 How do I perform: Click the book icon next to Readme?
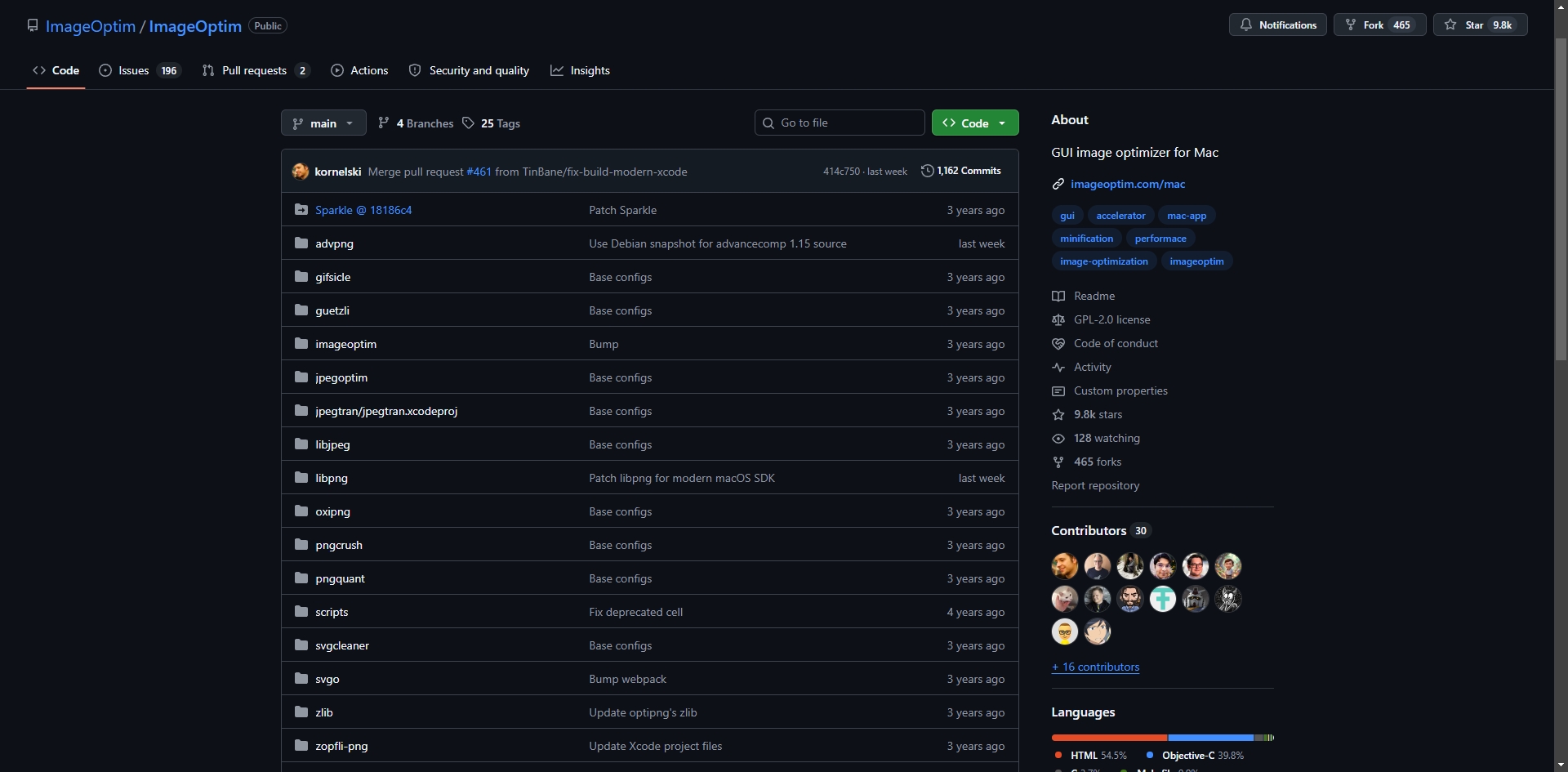pyautogui.click(x=1058, y=296)
